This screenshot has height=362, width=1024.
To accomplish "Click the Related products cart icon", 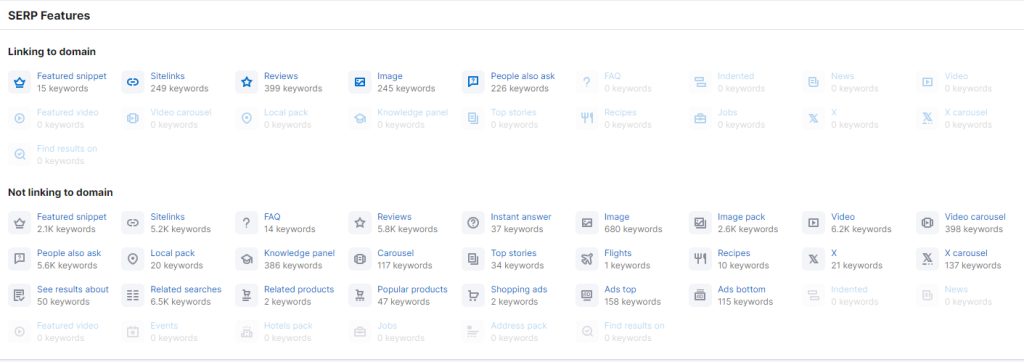I will click(247, 295).
